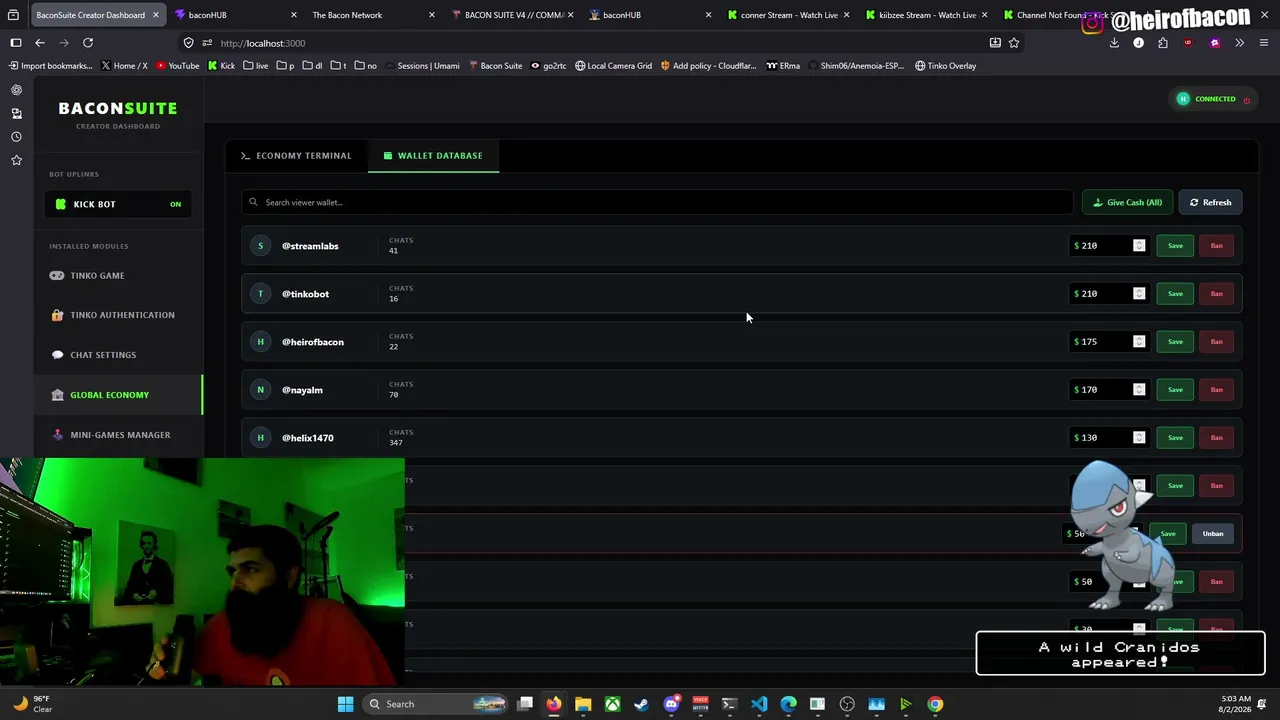Image resolution: width=1280 pixels, height=720 pixels.
Task: Open the browser sidebar history clock icon
Action: pyautogui.click(x=16, y=137)
